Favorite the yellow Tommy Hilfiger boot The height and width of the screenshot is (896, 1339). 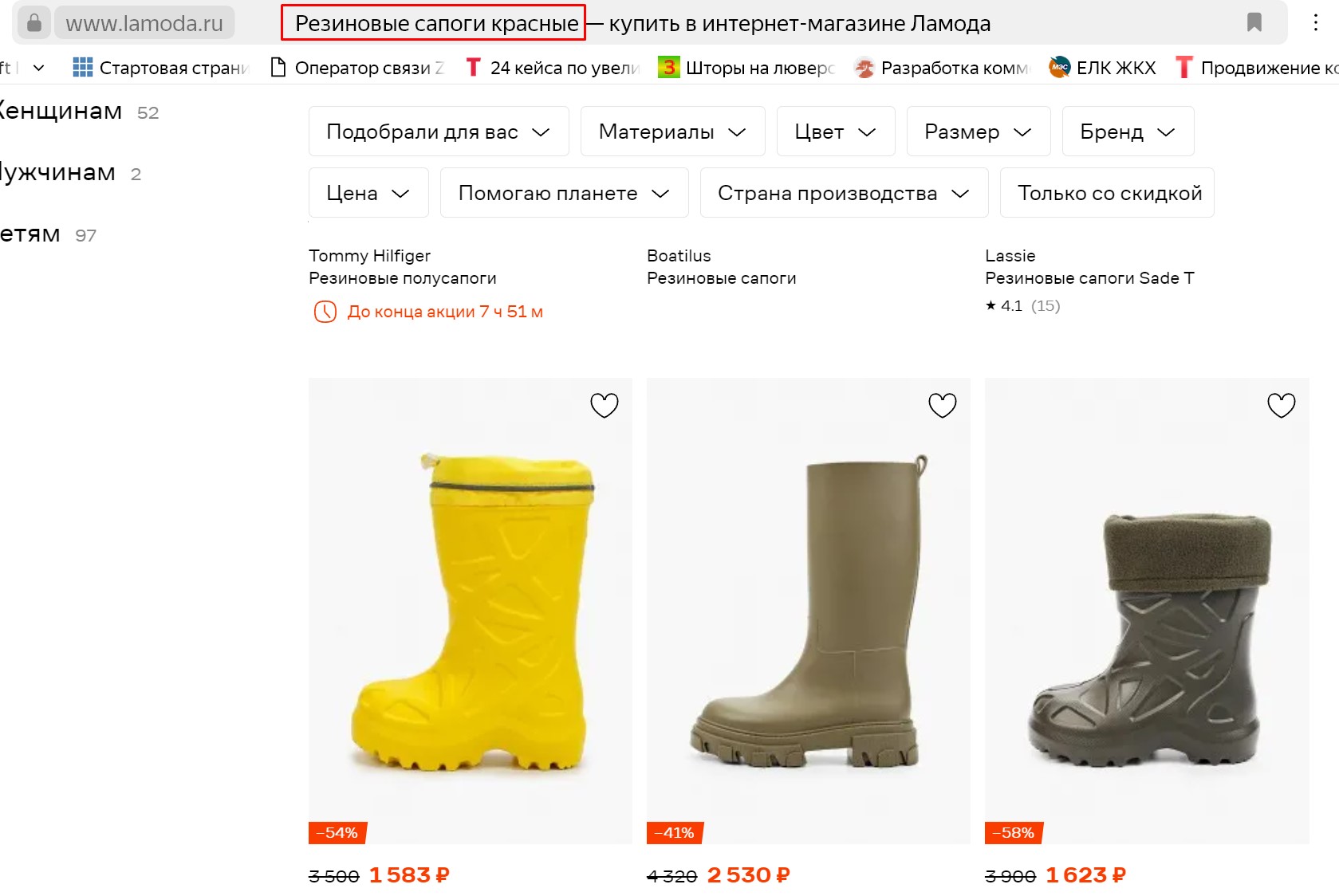tap(604, 406)
